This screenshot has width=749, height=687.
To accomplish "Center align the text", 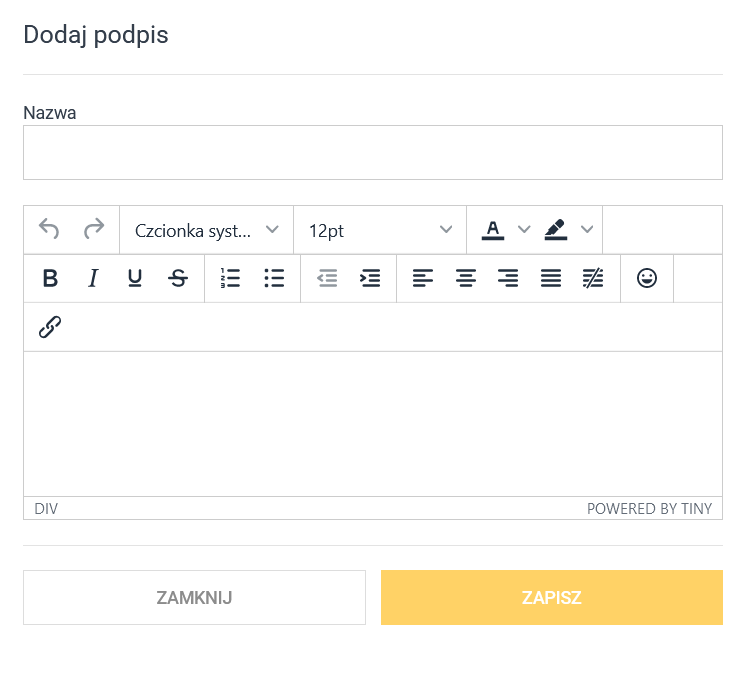I will (466, 279).
